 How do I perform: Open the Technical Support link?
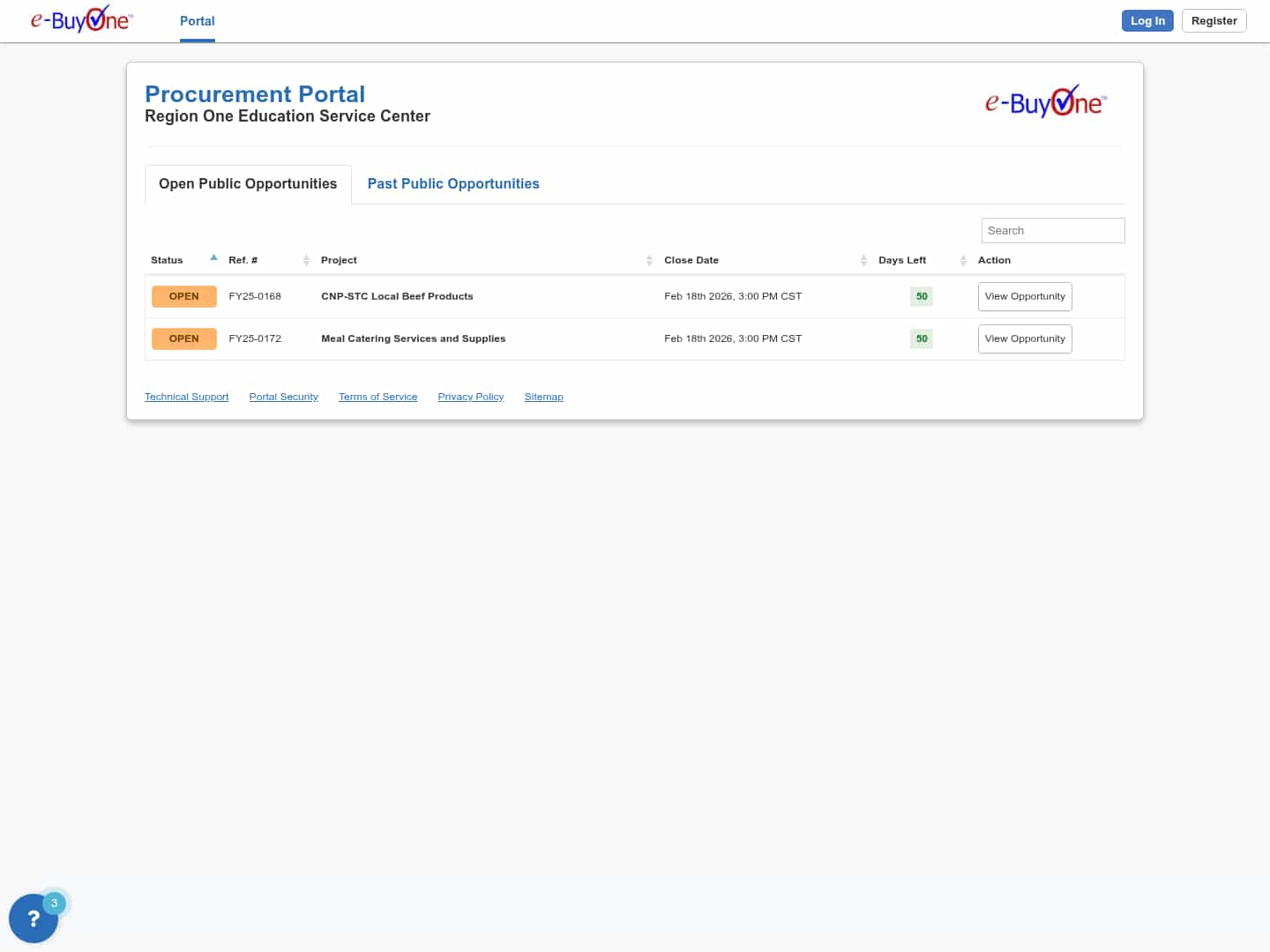point(186,398)
